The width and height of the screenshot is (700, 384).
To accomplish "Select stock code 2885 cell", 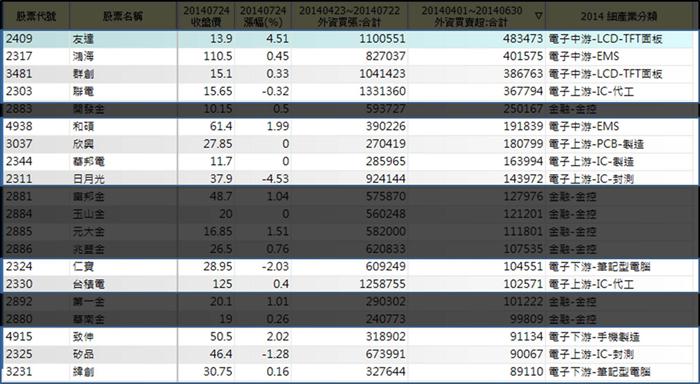I will (x=19, y=231).
